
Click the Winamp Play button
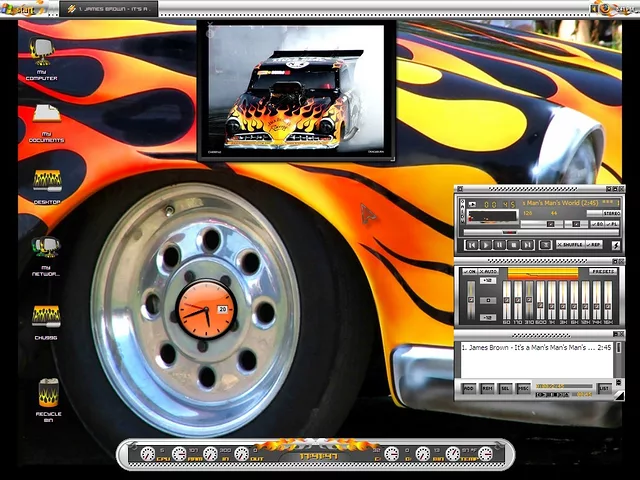point(486,244)
